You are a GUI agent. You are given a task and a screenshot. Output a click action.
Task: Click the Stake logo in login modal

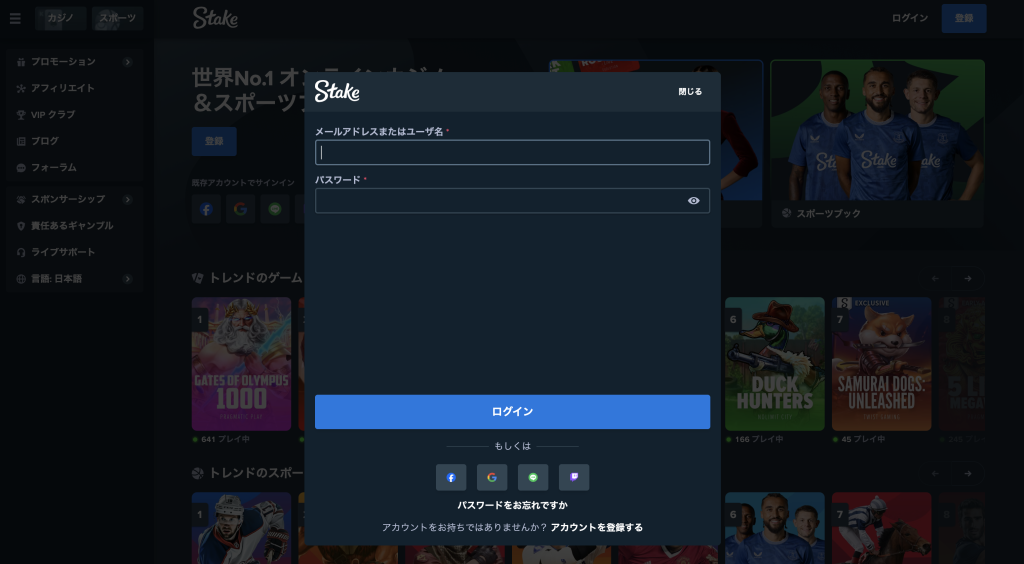[x=337, y=91]
